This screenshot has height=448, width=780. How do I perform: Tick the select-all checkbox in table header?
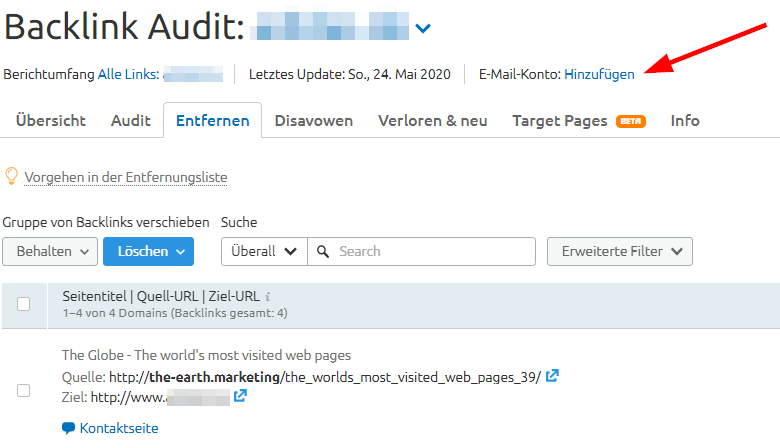pos(23,304)
